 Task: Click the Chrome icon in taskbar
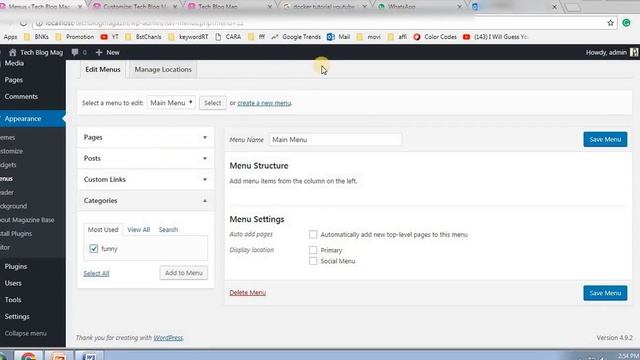pyautogui.click(x=28, y=356)
